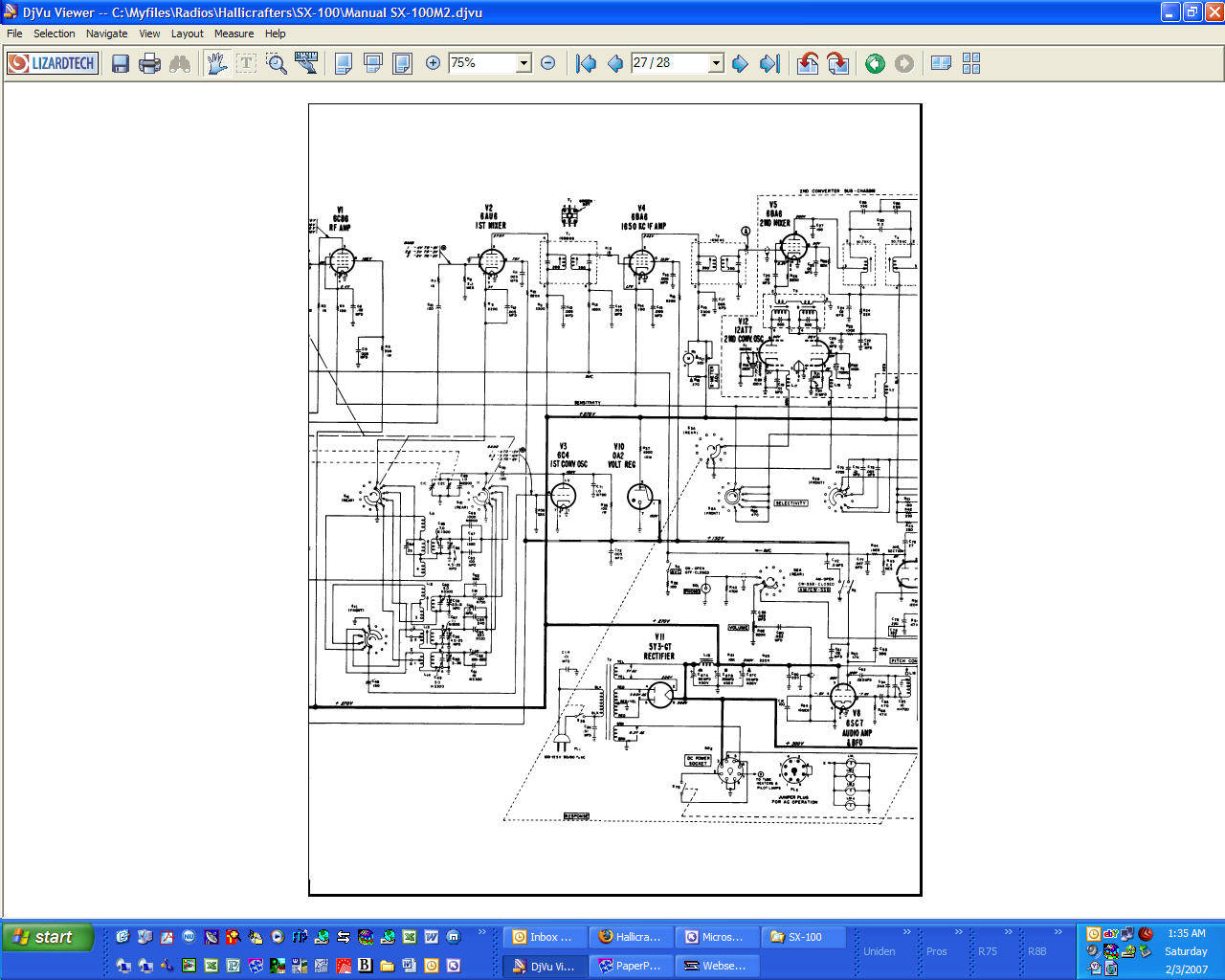
Task: Show the thumbnails grid icon
Action: [971, 63]
